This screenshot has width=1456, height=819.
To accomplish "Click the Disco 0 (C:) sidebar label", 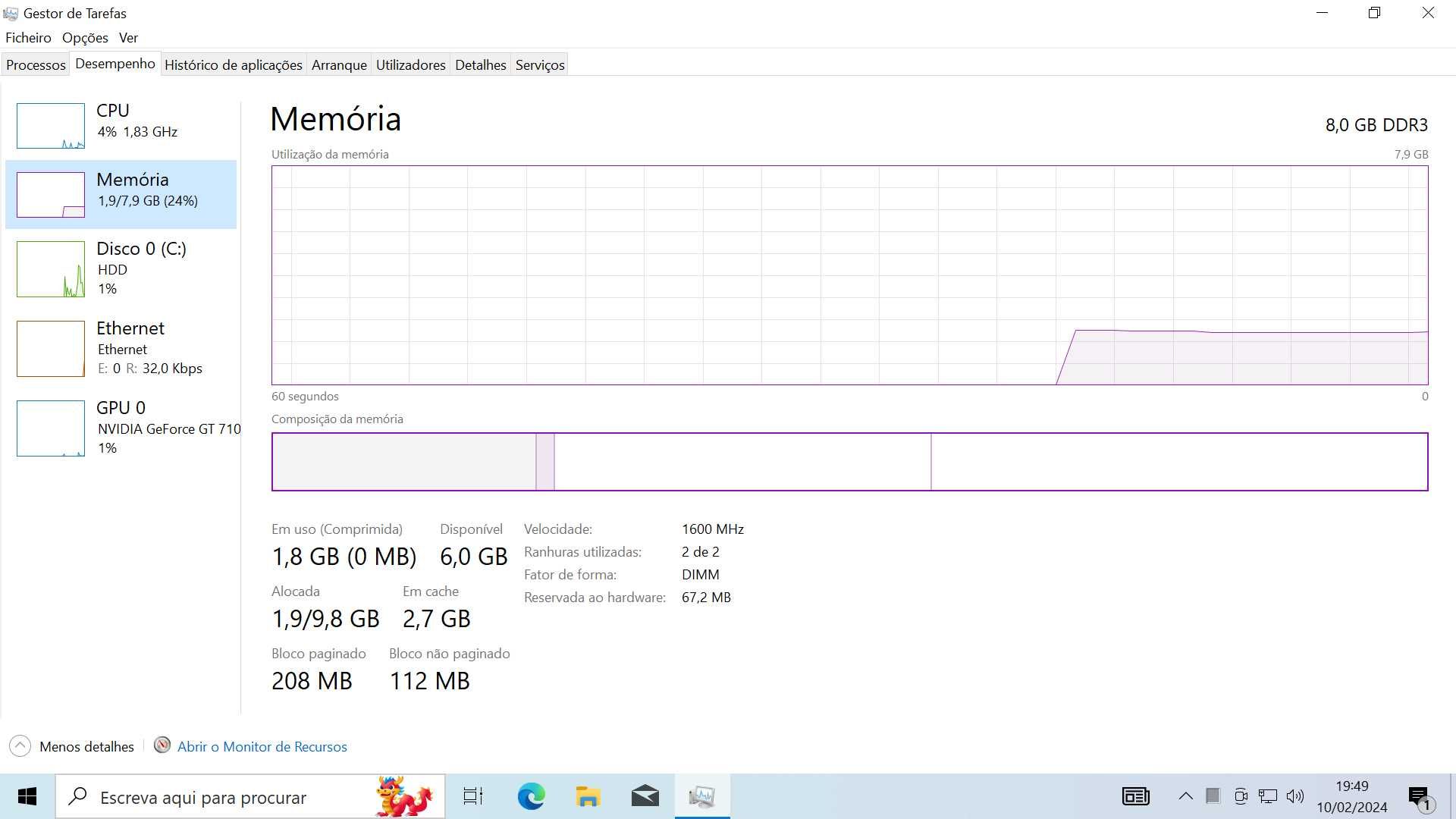I will point(141,249).
